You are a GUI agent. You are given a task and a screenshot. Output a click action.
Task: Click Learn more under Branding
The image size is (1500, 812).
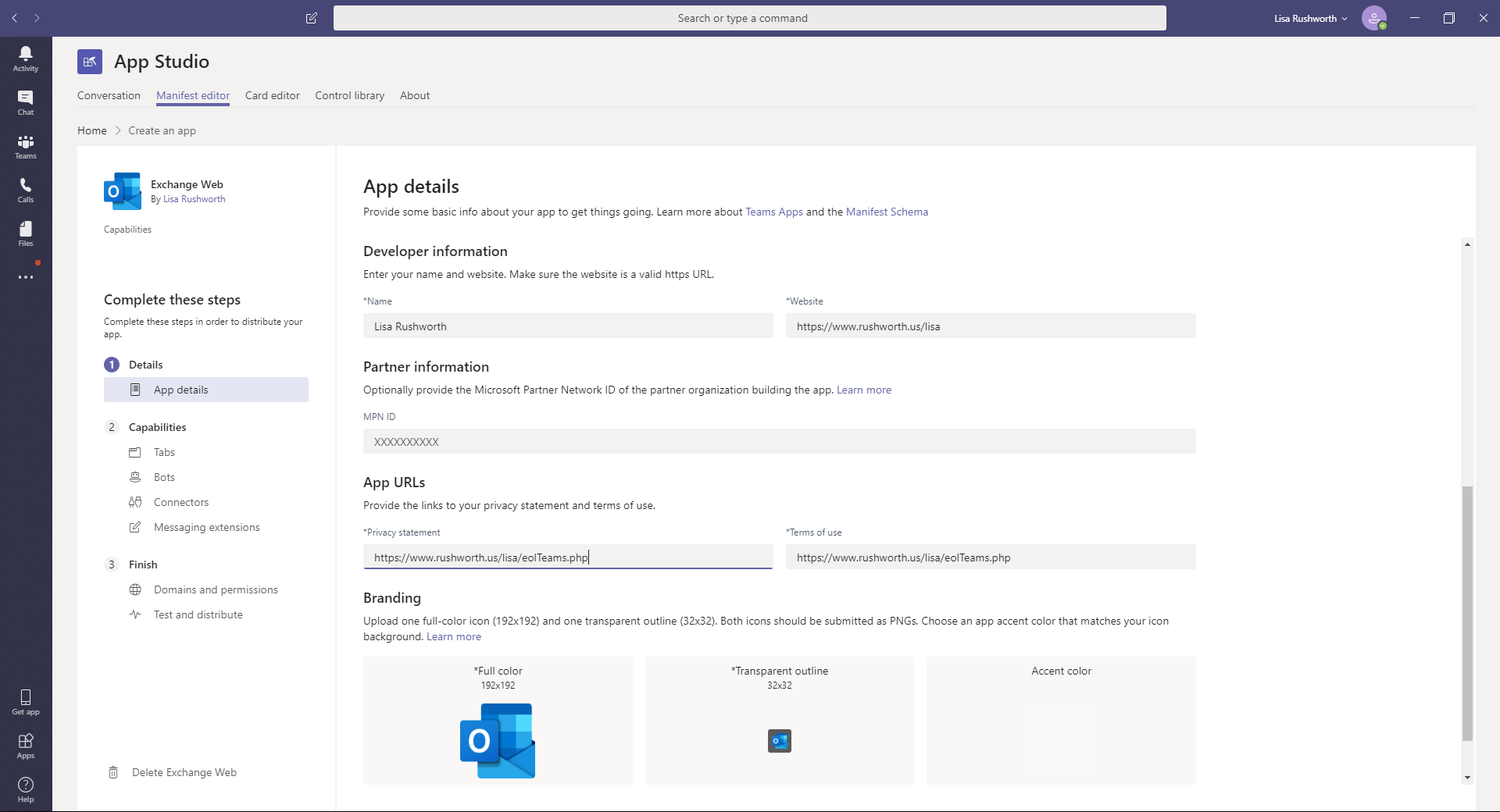(x=454, y=636)
